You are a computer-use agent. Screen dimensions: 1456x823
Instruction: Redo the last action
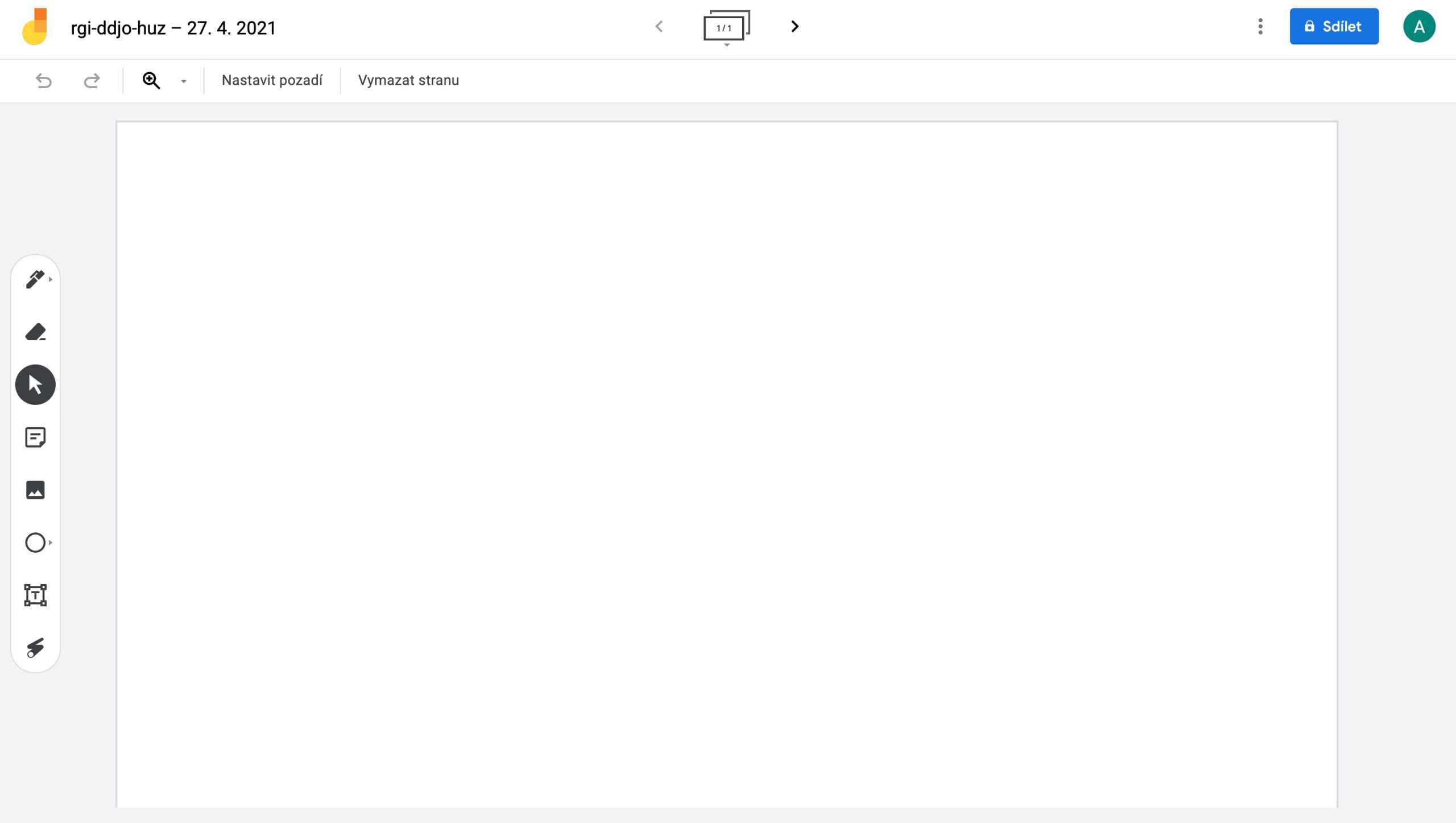pyautogui.click(x=91, y=80)
